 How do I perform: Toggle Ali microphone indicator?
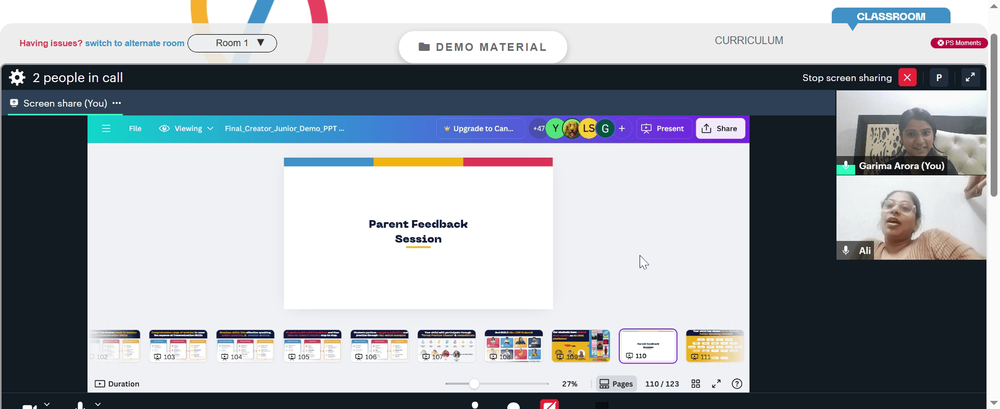pos(846,251)
